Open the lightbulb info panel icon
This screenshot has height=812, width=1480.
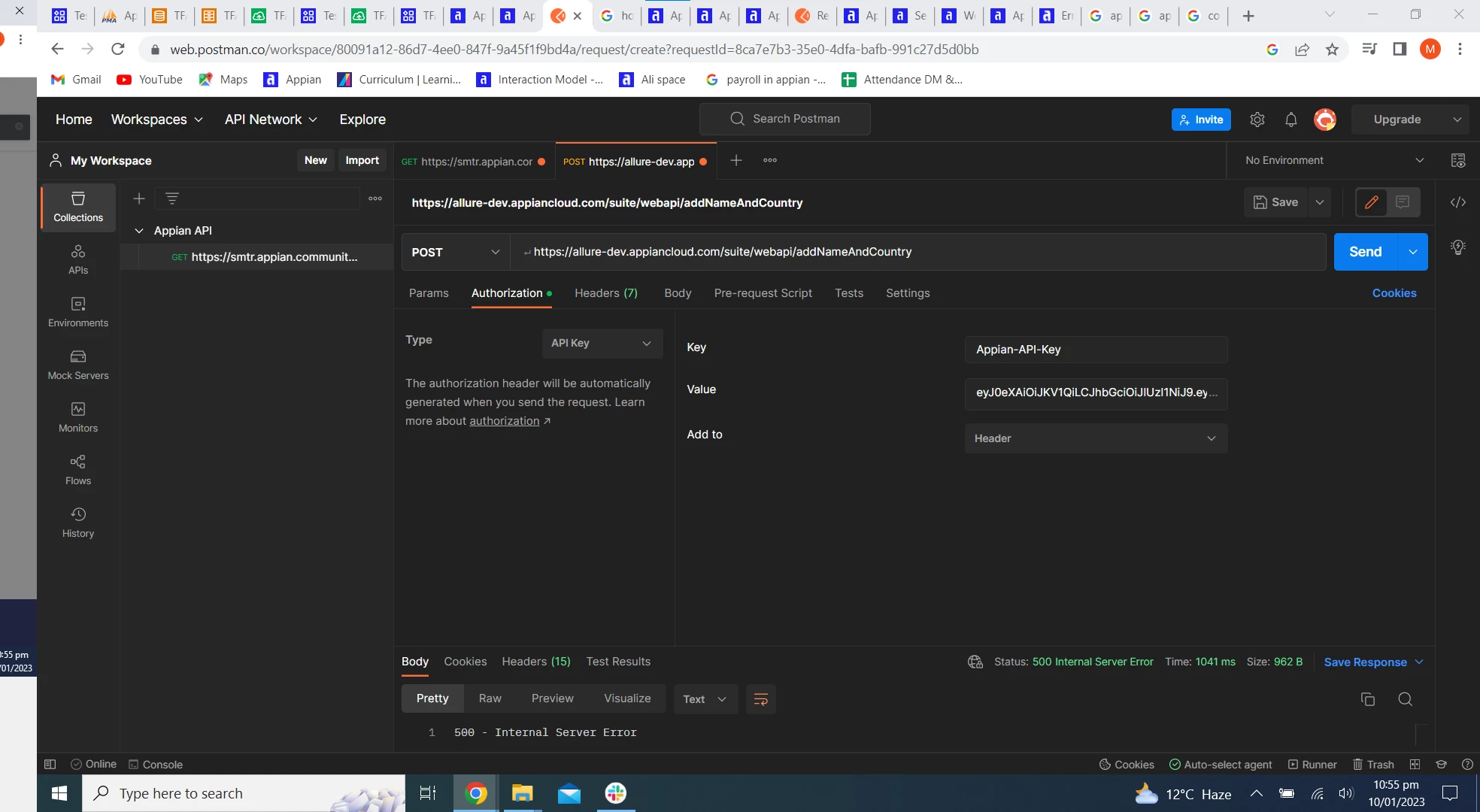[1458, 247]
